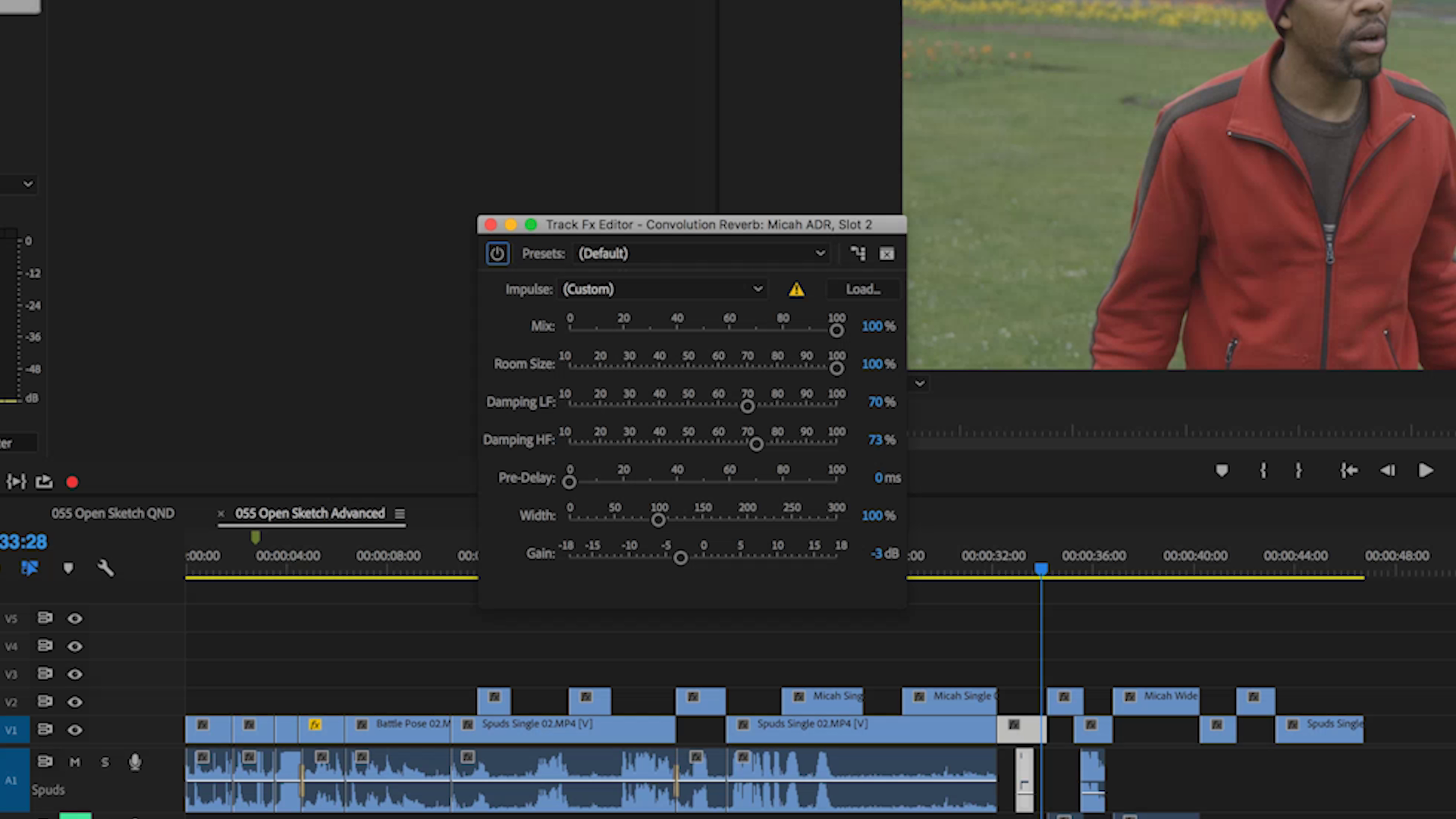Image resolution: width=1456 pixels, height=819 pixels.
Task: Click the Width slider handle
Action: click(x=658, y=520)
